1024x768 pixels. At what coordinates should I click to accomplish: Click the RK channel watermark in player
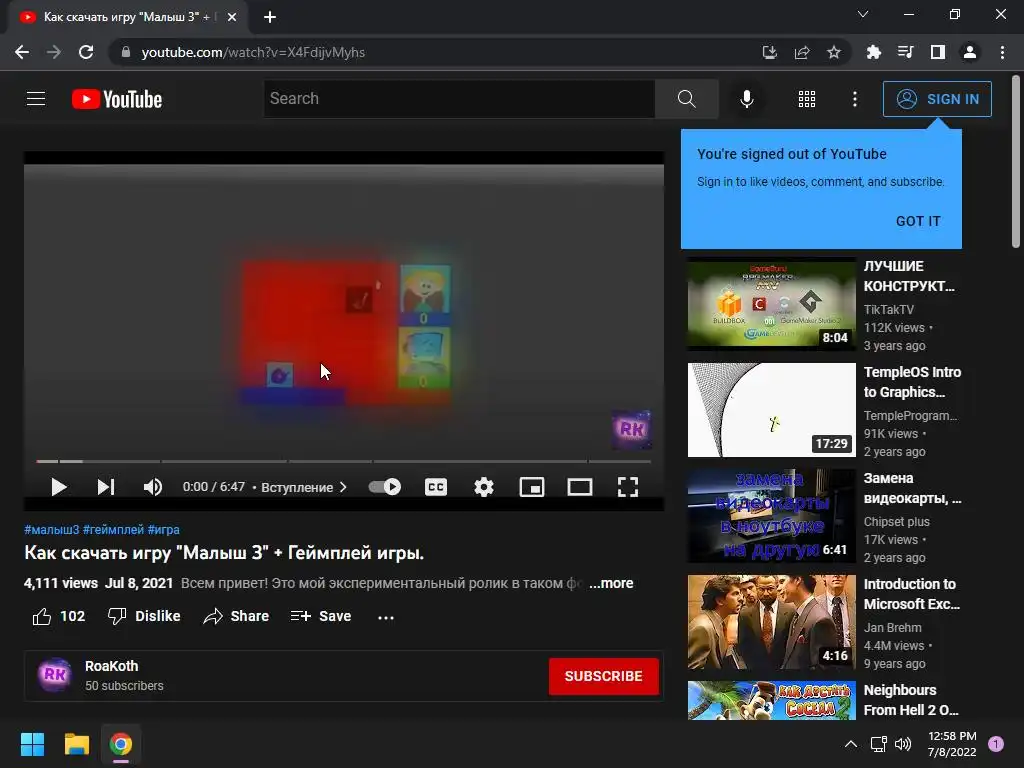(631, 429)
